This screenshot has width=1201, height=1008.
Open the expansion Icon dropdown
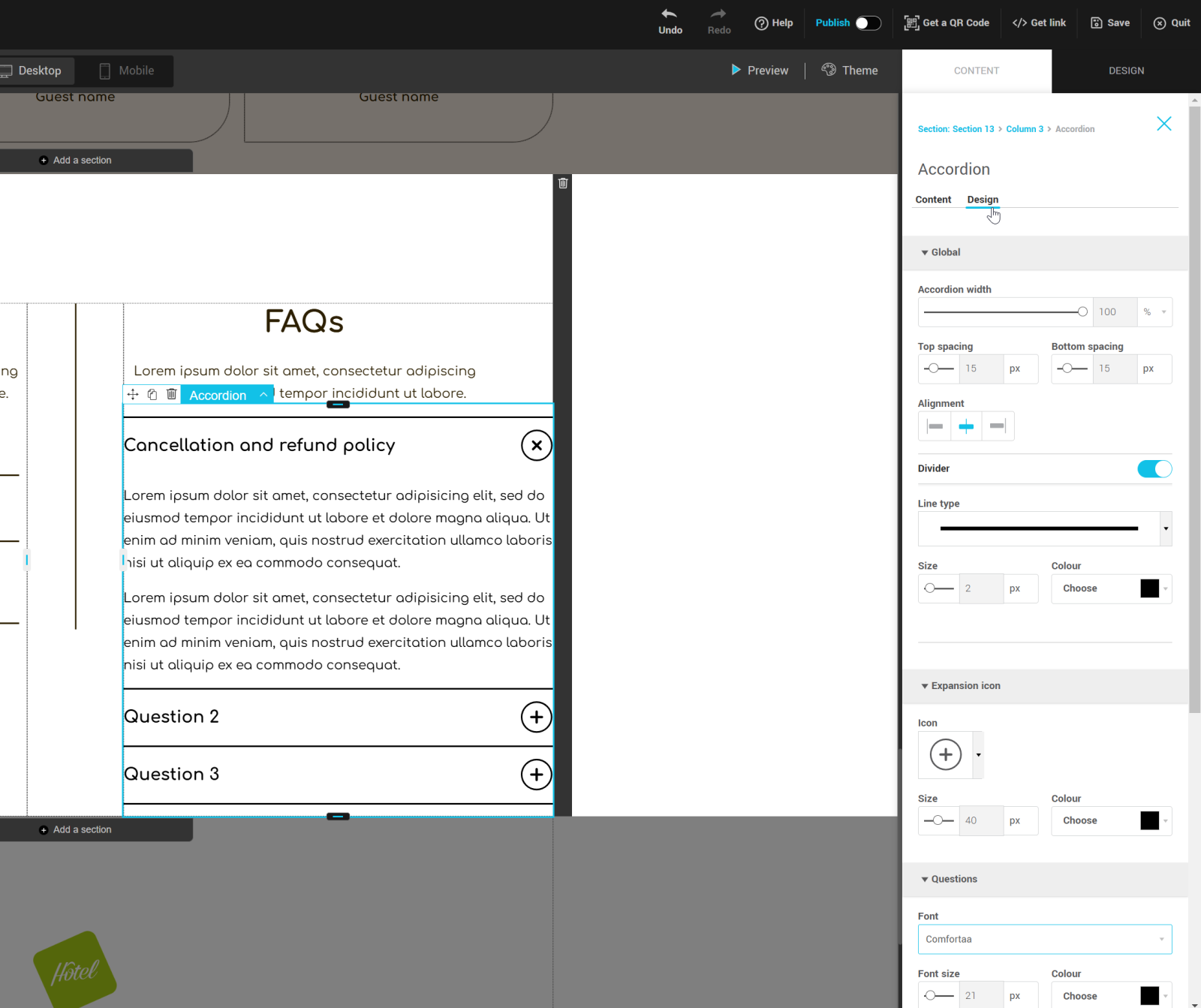coord(977,756)
